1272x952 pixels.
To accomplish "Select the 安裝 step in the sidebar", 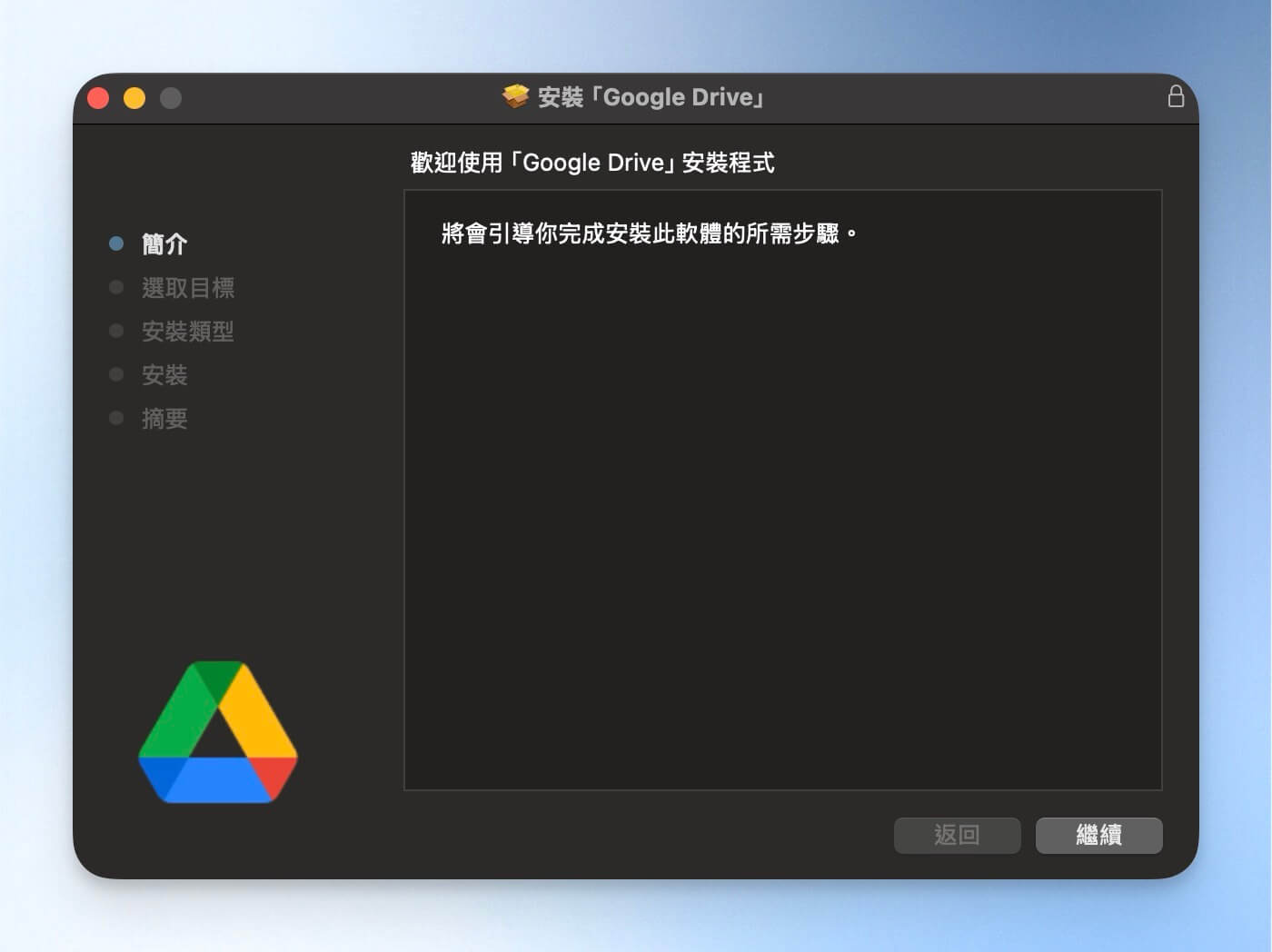I will (x=164, y=374).
